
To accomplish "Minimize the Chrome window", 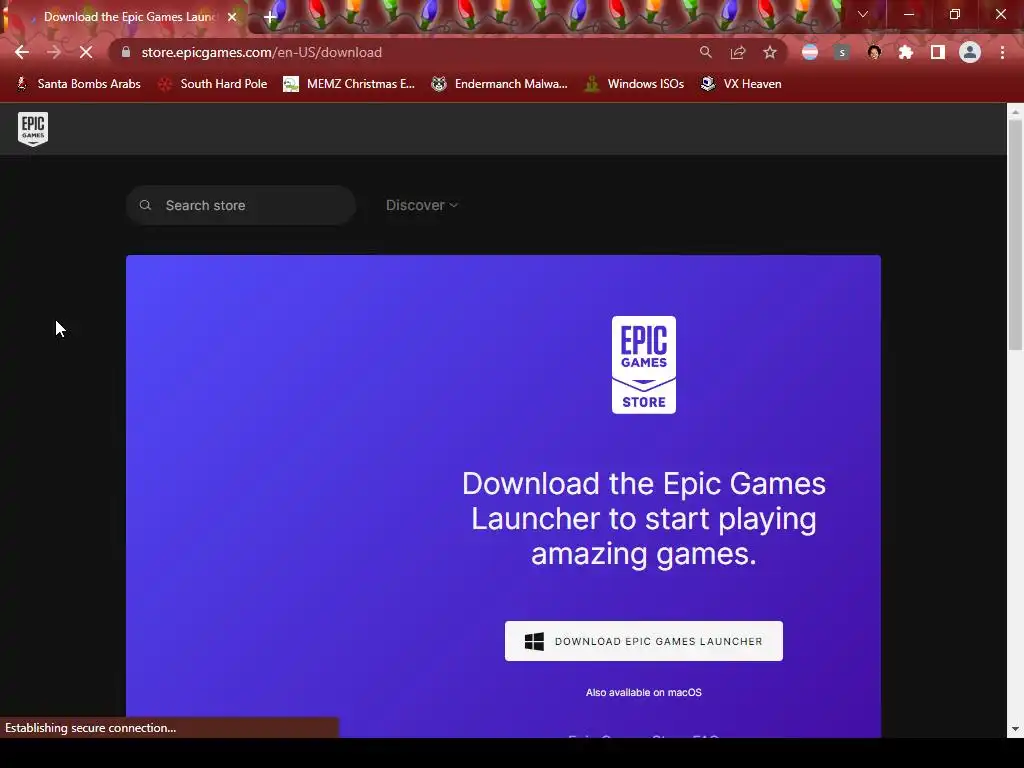I will pos(908,14).
